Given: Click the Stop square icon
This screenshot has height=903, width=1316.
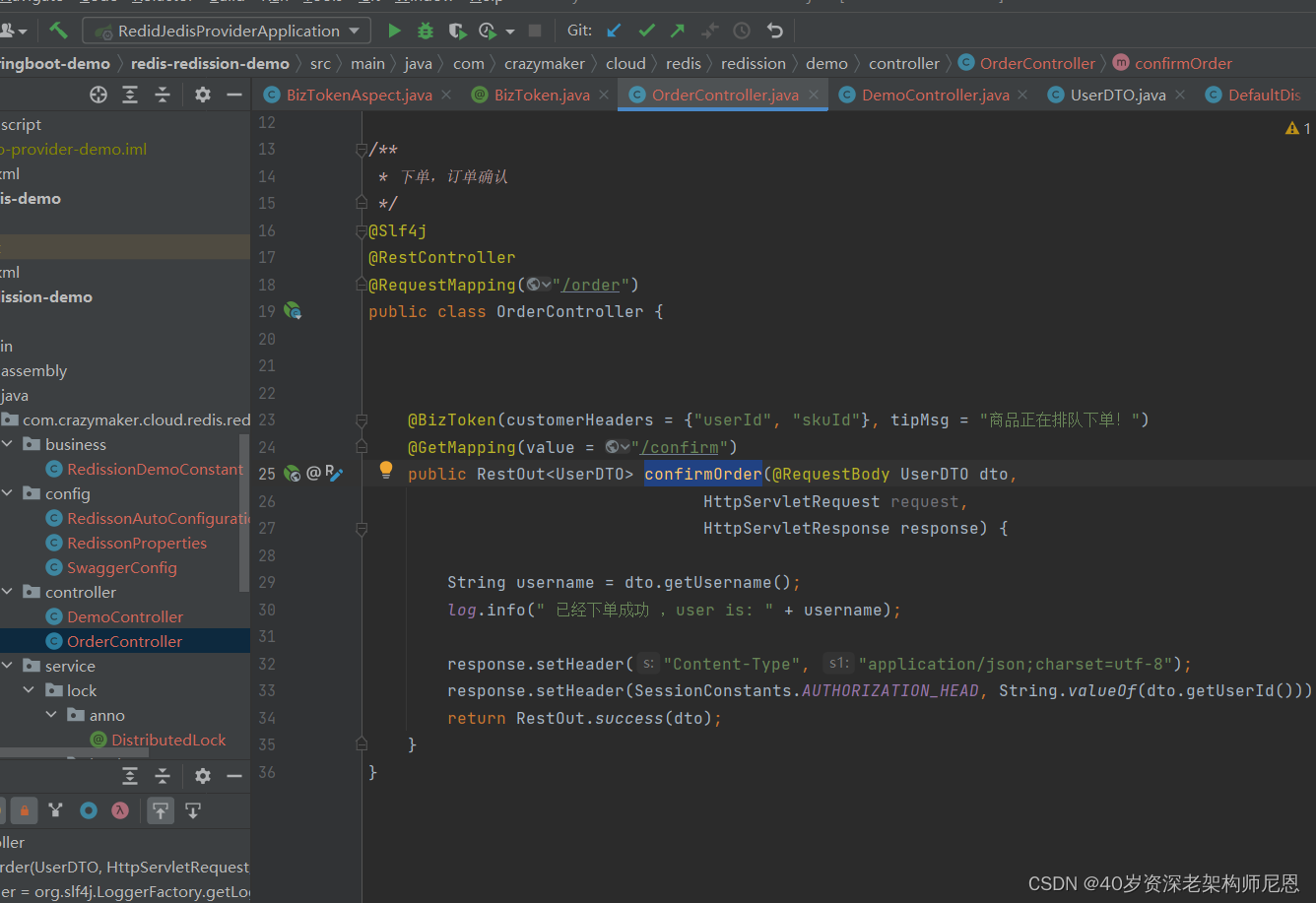Looking at the screenshot, I should click(x=535, y=31).
